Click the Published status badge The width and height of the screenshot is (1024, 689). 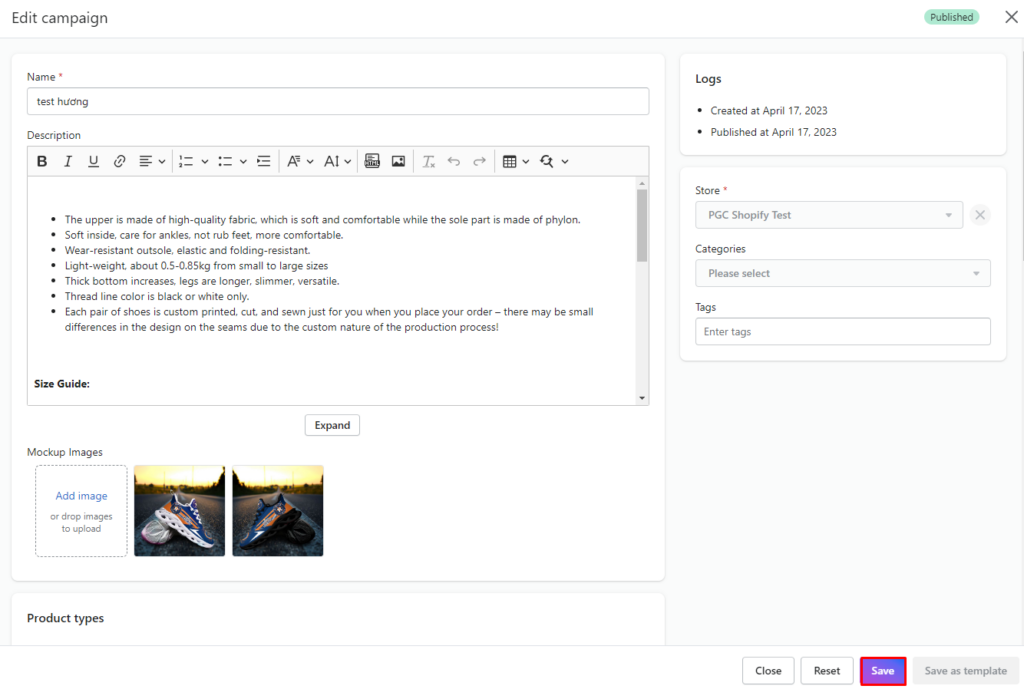coord(952,17)
